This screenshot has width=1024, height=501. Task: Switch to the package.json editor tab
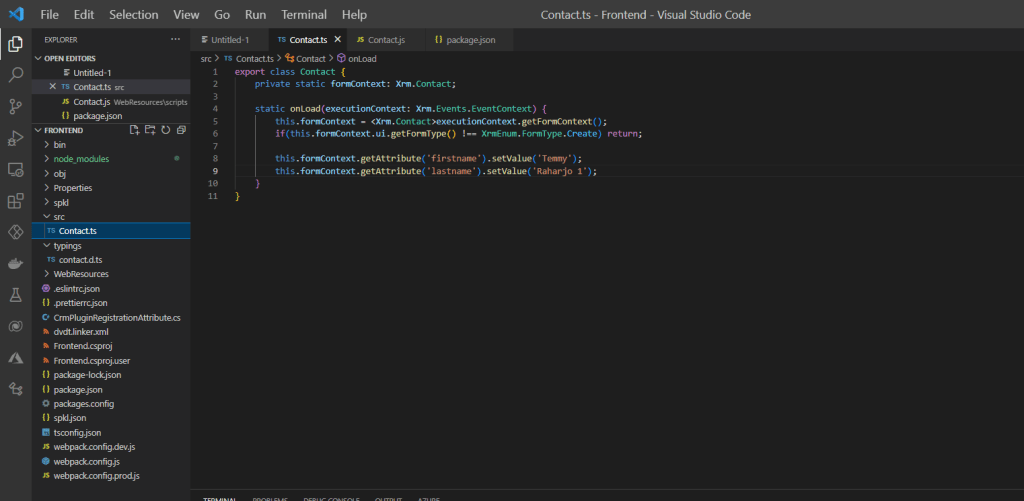click(x=469, y=40)
